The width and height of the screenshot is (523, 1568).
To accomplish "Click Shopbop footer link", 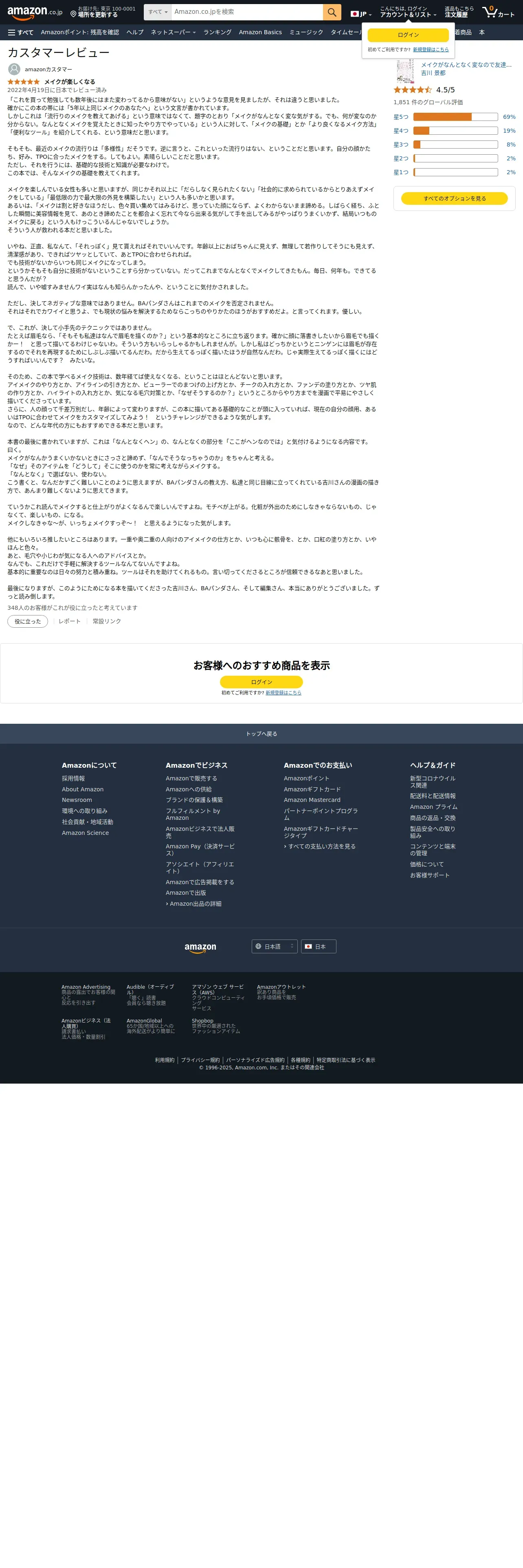I will tap(203, 1021).
